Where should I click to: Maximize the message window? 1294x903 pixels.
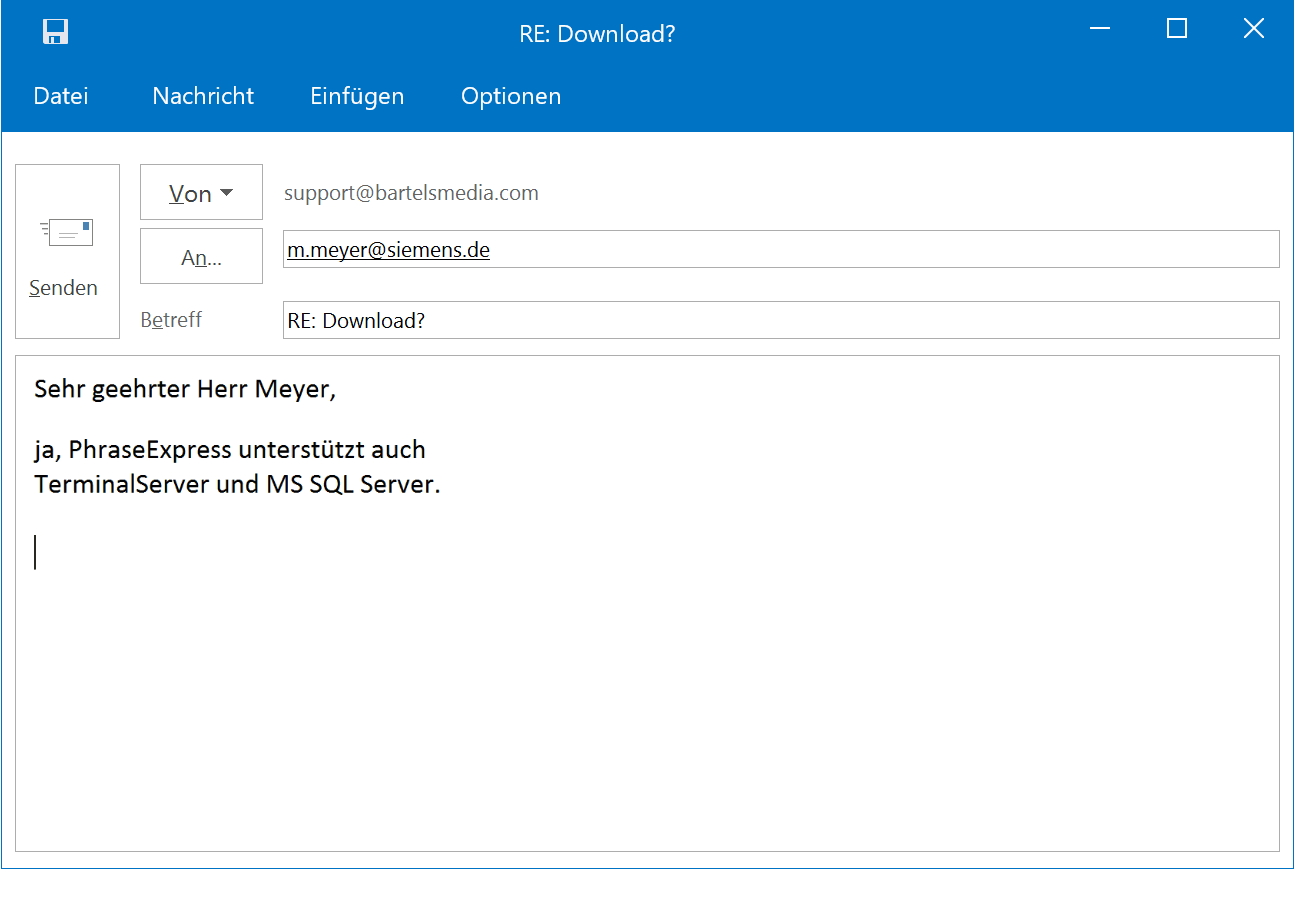1177,29
